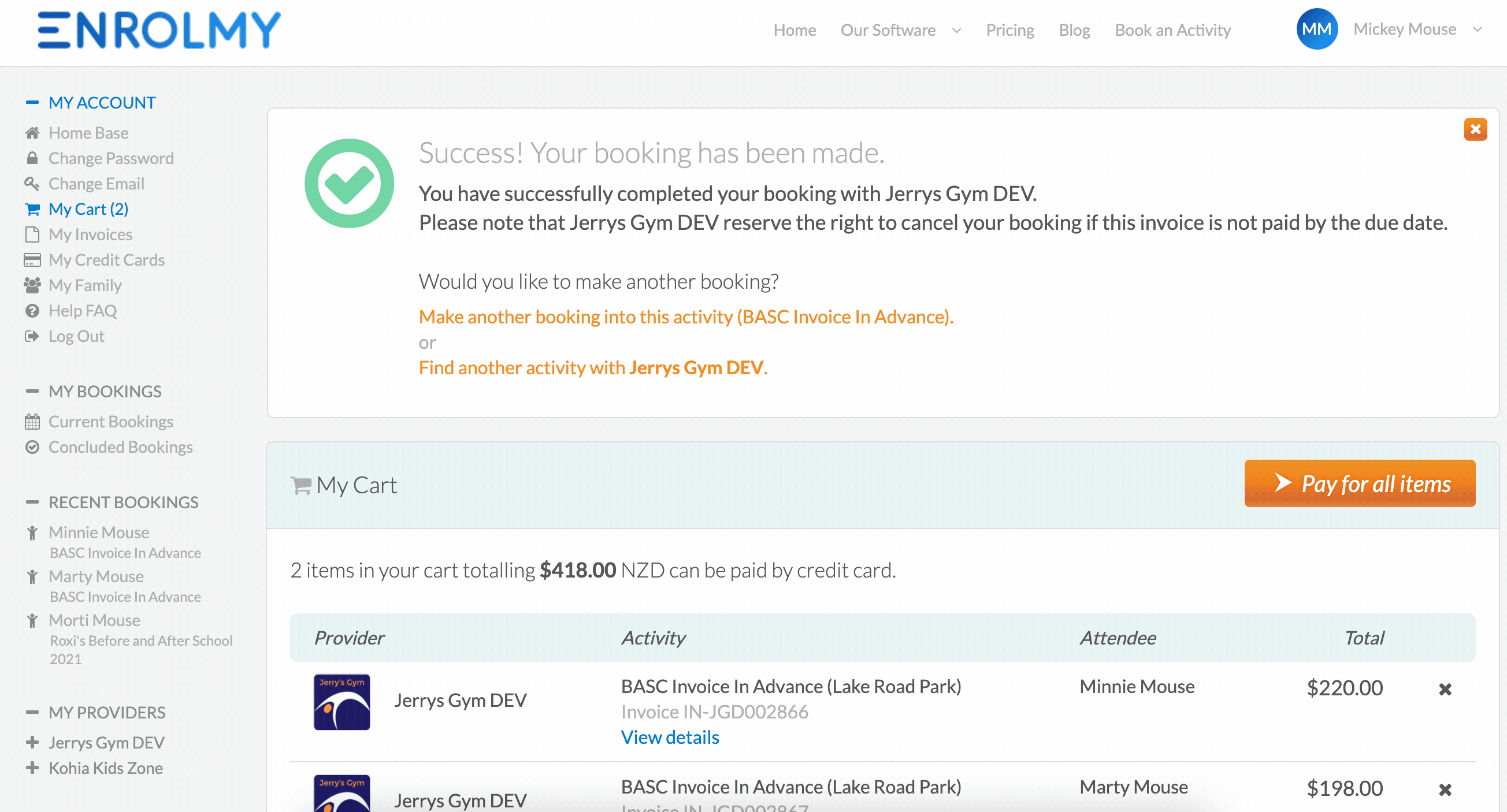Expand the Kohia Kids Zone provider
The width and height of the screenshot is (1507, 812).
coord(32,768)
